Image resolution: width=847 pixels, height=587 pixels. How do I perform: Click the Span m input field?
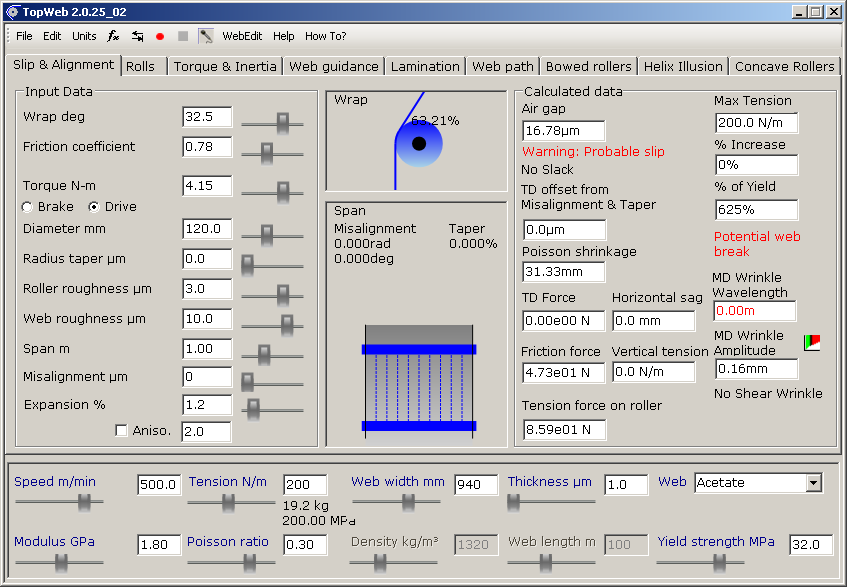207,349
